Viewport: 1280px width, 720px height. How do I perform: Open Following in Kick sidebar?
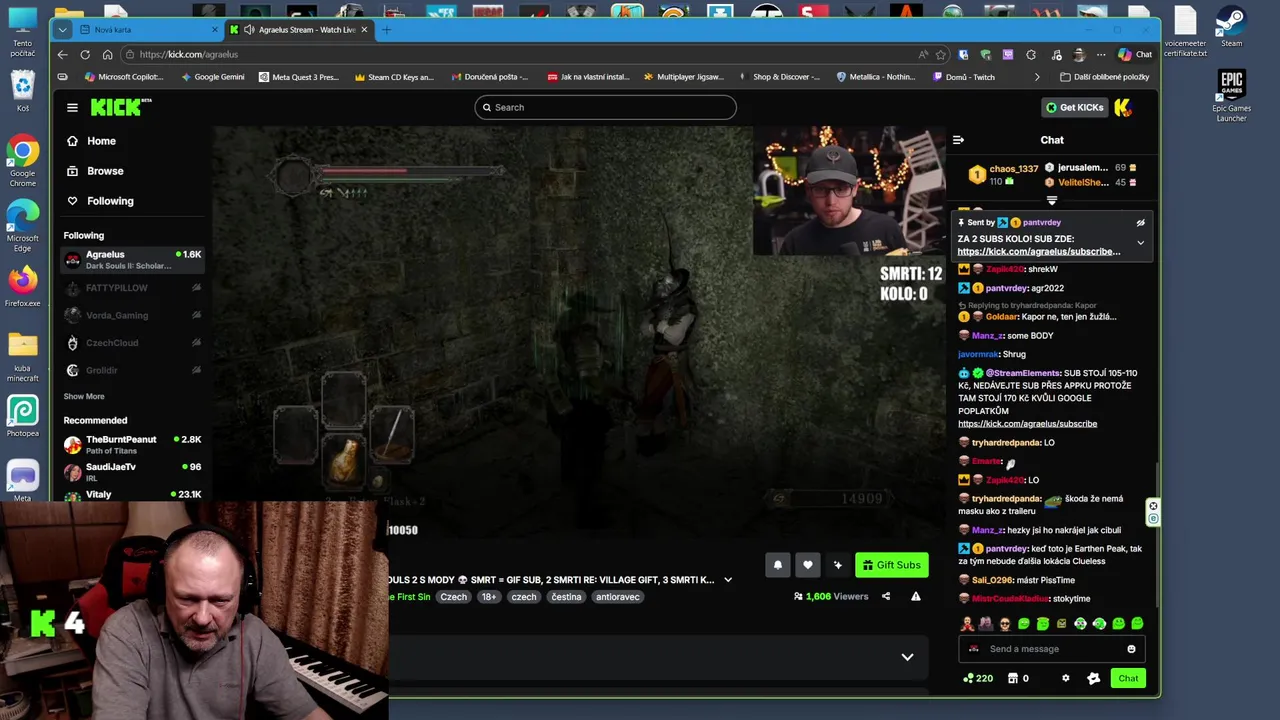pyautogui.click(x=110, y=201)
